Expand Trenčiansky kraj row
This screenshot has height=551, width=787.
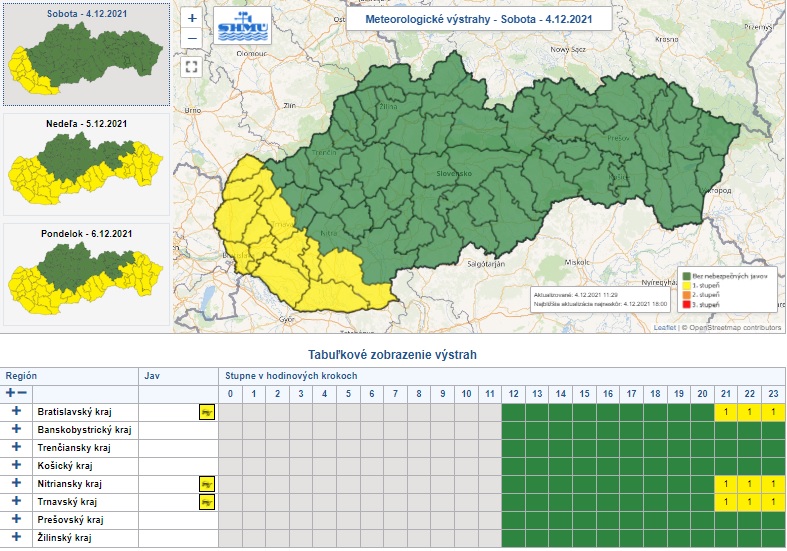(x=17, y=447)
